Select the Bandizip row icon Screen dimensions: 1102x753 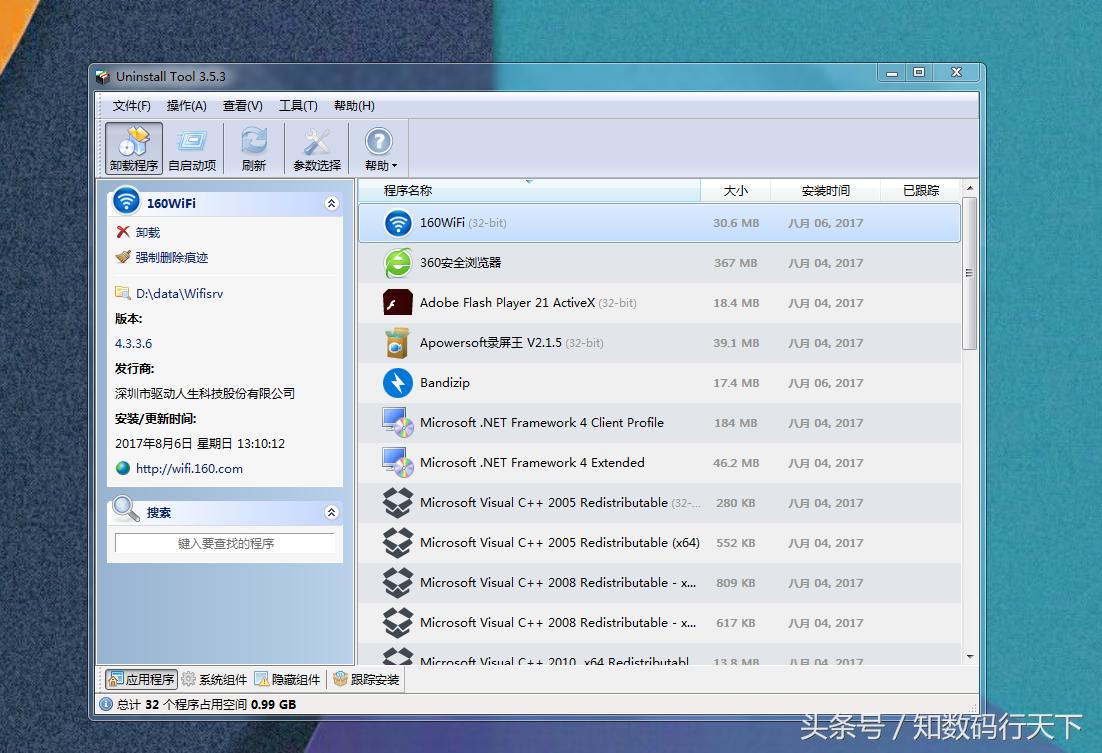[396, 382]
